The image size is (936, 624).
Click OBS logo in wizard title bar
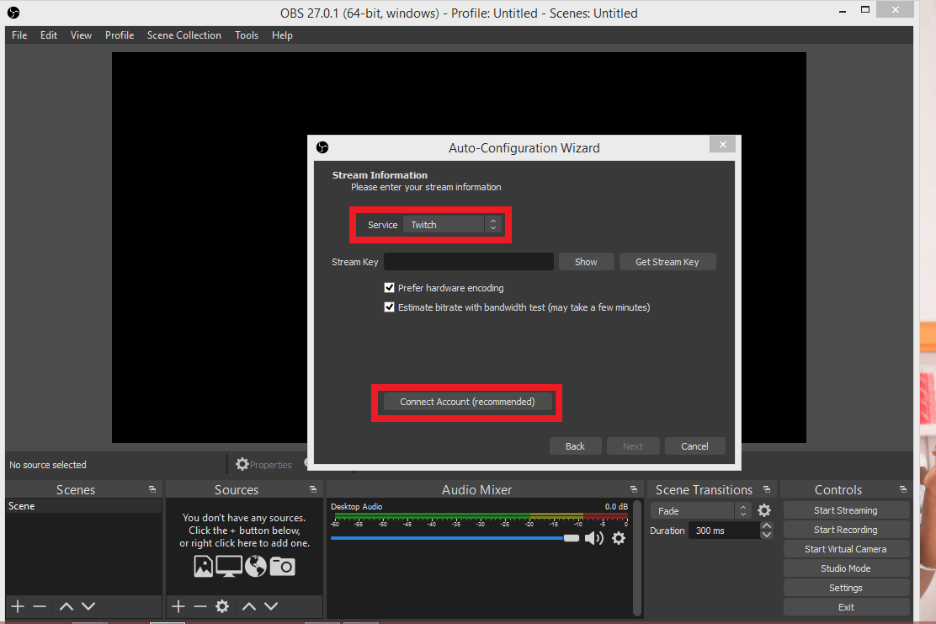[x=322, y=147]
